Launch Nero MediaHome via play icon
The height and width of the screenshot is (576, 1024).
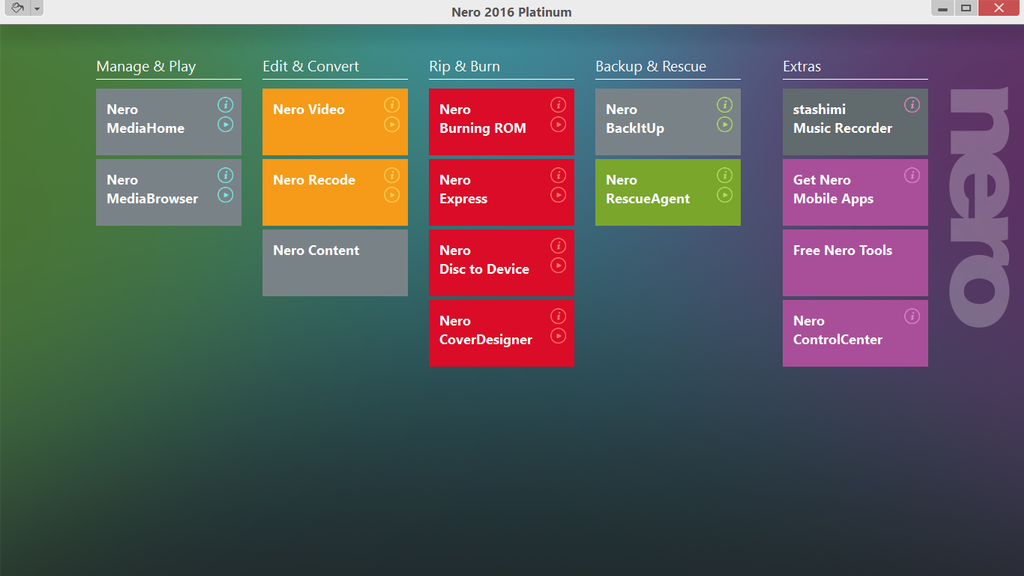[225, 124]
